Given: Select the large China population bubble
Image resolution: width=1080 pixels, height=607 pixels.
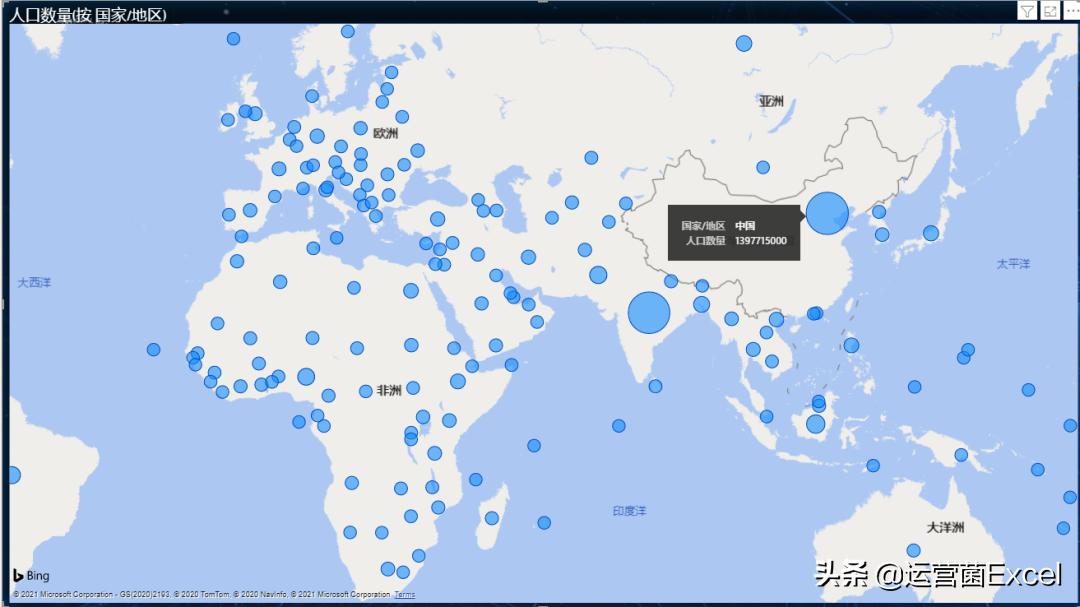Looking at the screenshot, I should tap(827, 214).
